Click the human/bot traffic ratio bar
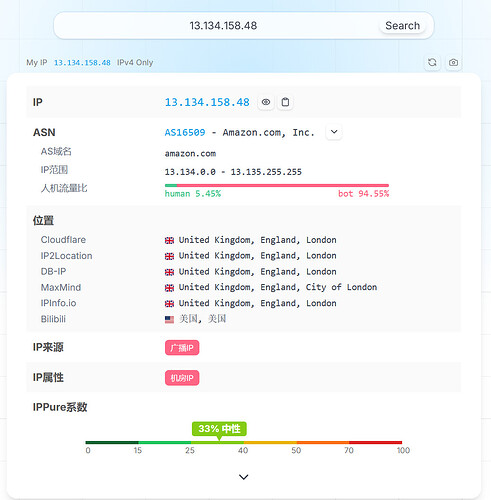 pos(277,185)
